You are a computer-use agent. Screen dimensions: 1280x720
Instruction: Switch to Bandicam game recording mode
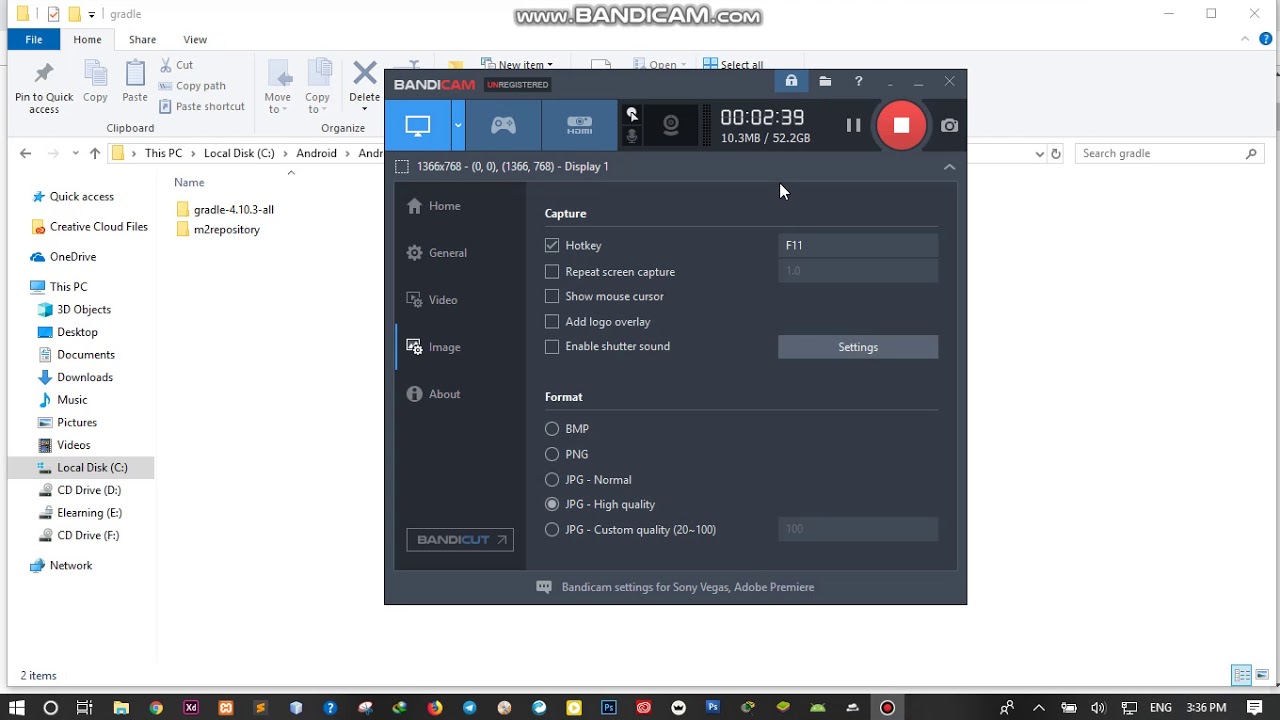pyautogui.click(x=503, y=125)
